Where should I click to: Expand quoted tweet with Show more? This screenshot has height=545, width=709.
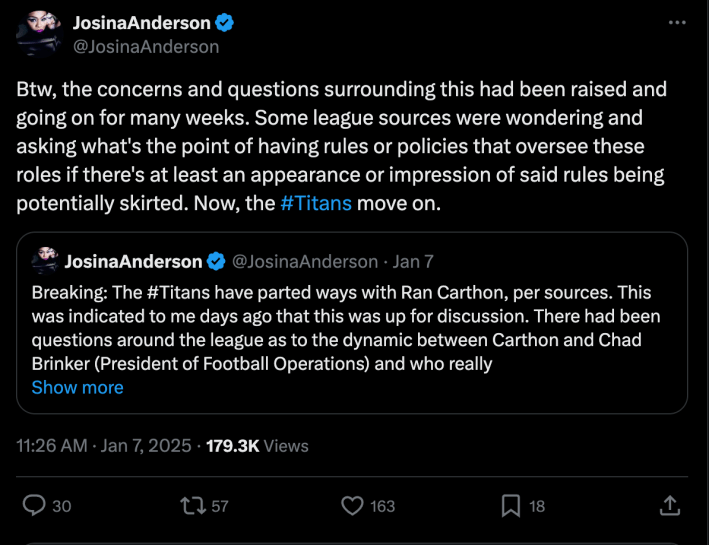click(78, 387)
